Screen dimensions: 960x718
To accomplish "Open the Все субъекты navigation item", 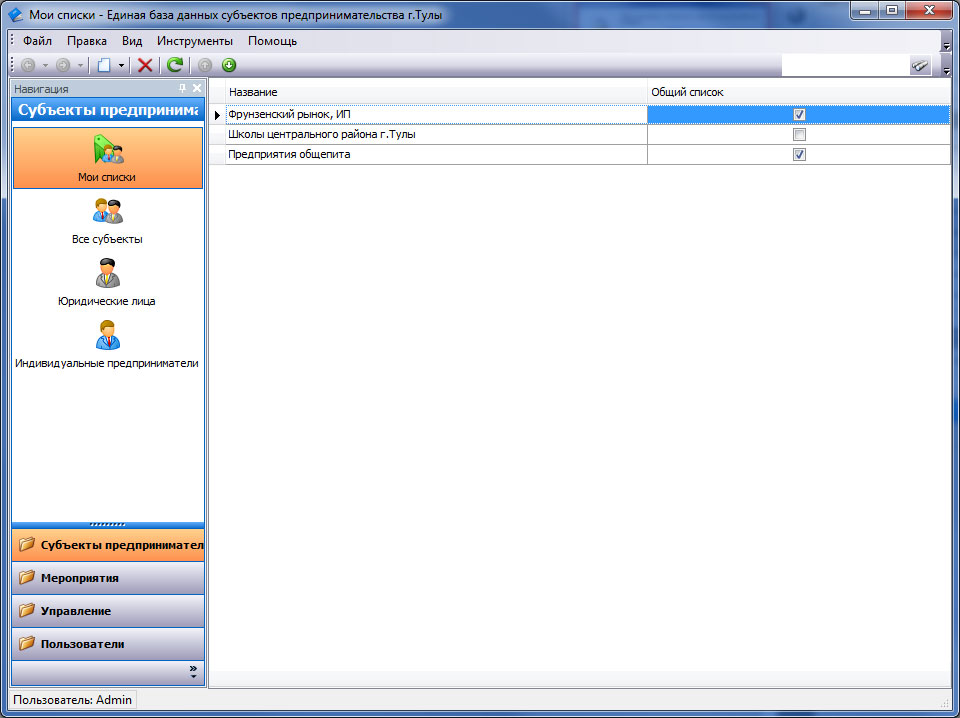I will point(108,220).
